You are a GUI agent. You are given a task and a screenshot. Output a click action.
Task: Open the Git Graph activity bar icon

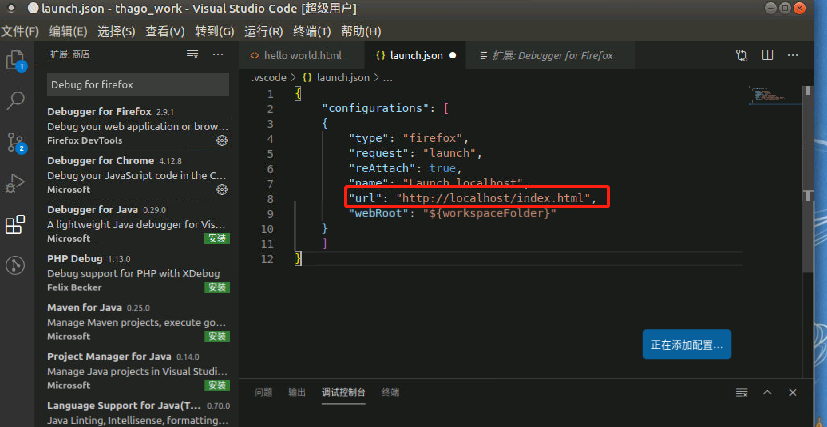click(x=15, y=265)
